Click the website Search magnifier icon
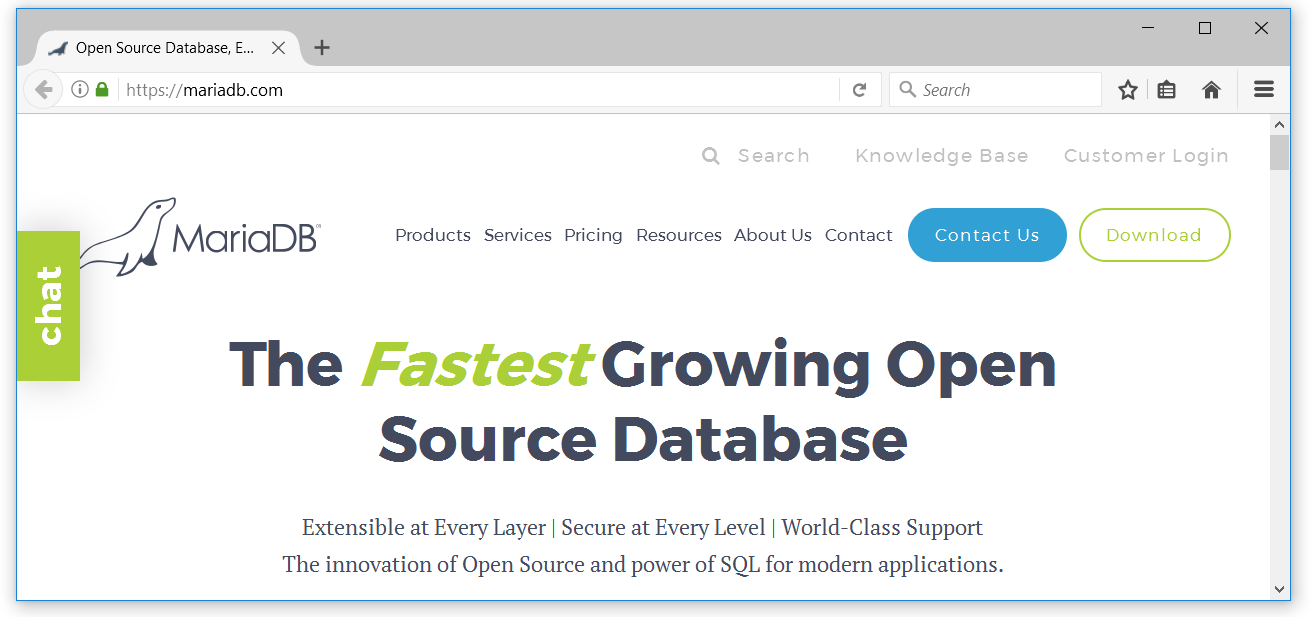 pyautogui.click(x=711, y=156)
